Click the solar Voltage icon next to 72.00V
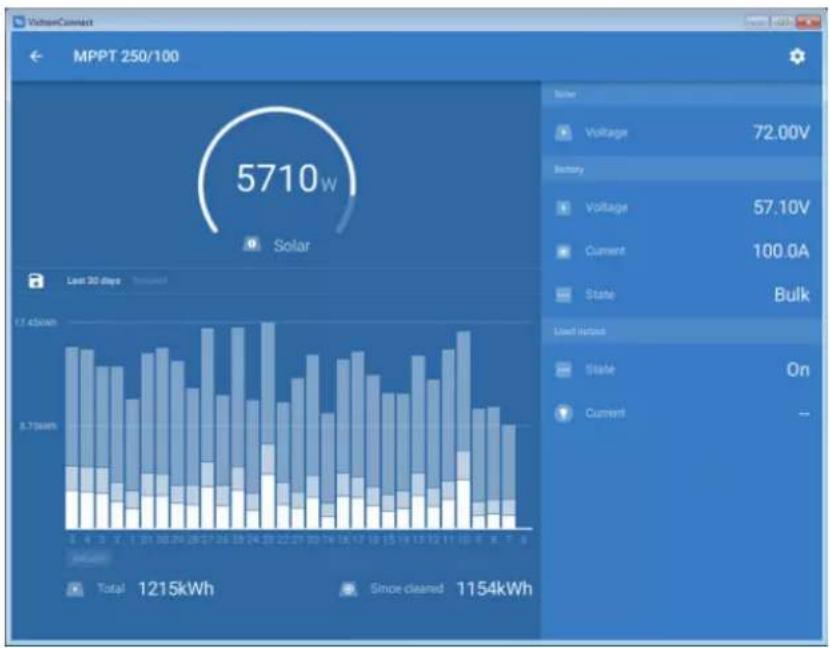Screen dimensions: 829x648 point(563,132)
